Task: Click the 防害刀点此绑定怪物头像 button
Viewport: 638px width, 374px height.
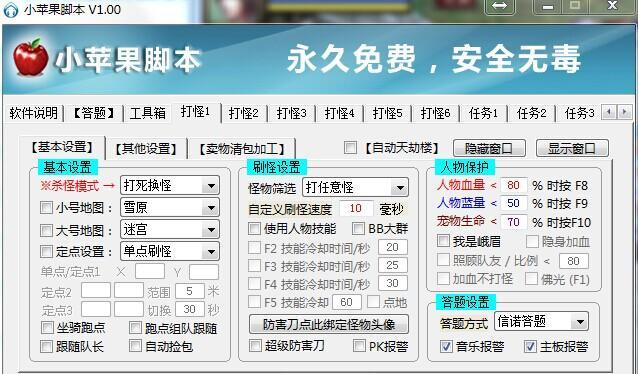Action: (x=329, y=324)
